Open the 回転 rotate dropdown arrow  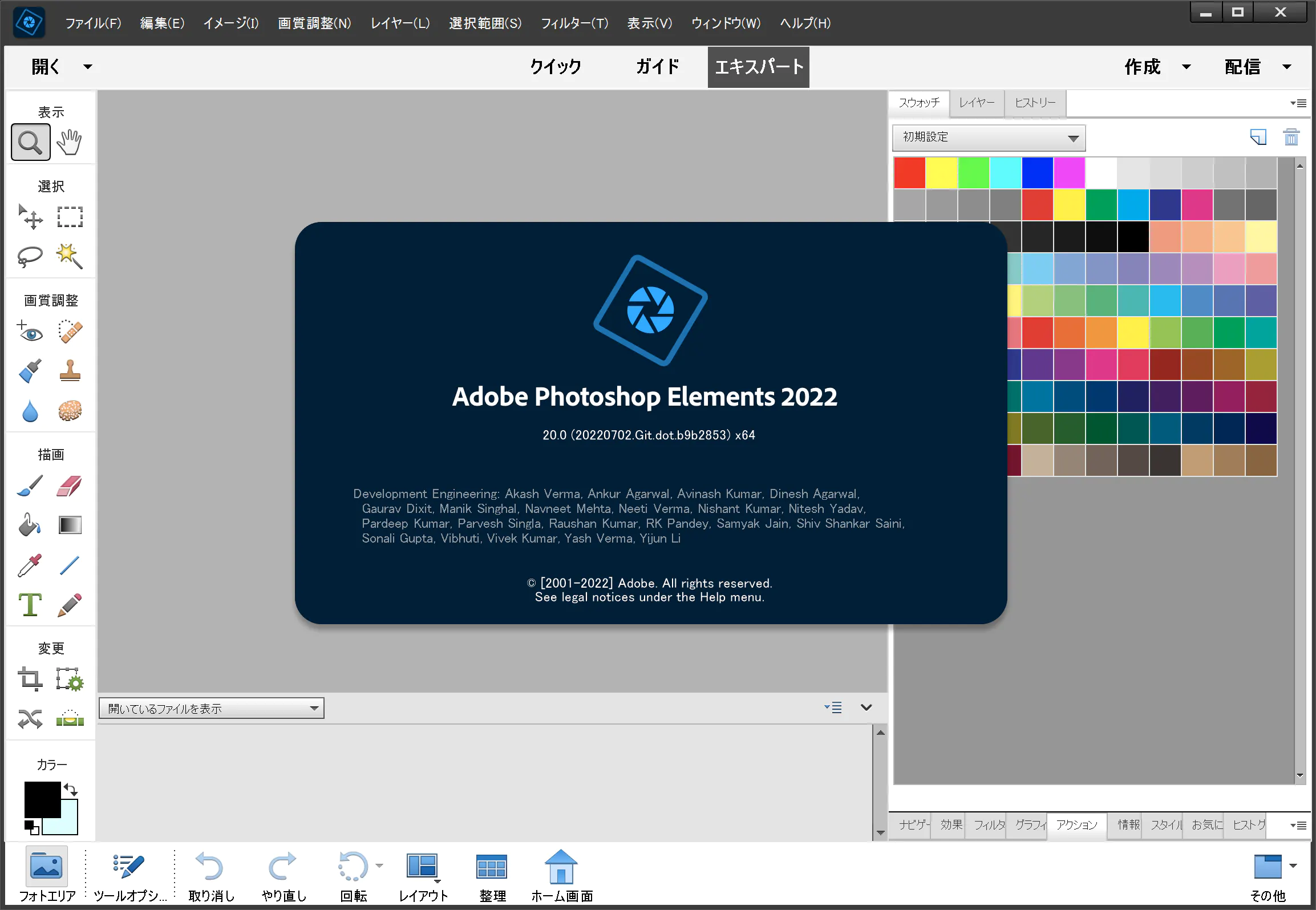click(x=379, y=865)
